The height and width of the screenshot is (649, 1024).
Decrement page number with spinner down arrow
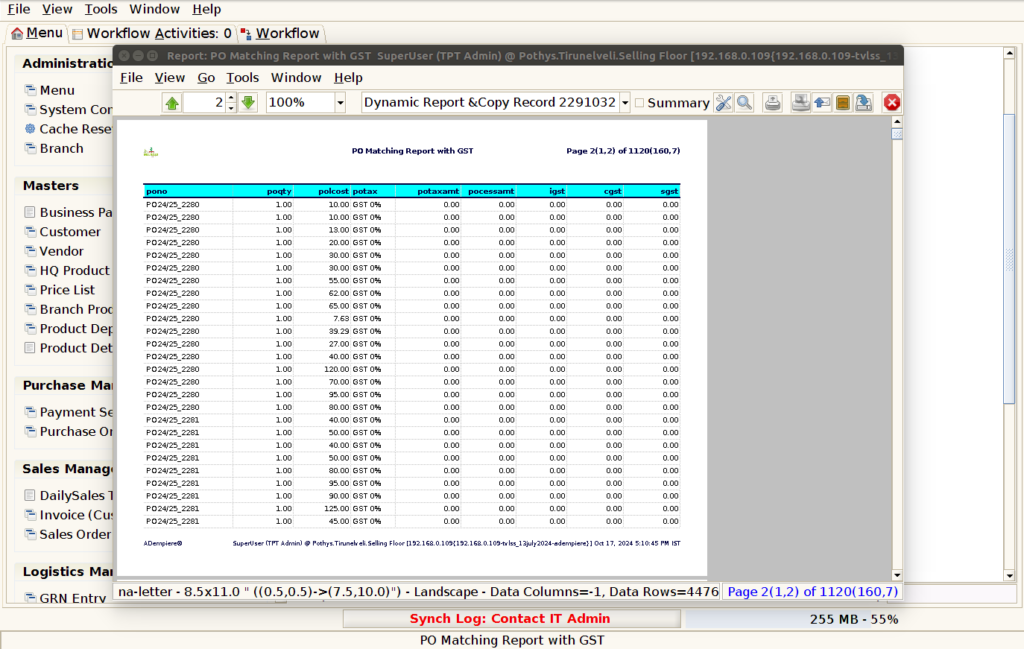[231, 108]
